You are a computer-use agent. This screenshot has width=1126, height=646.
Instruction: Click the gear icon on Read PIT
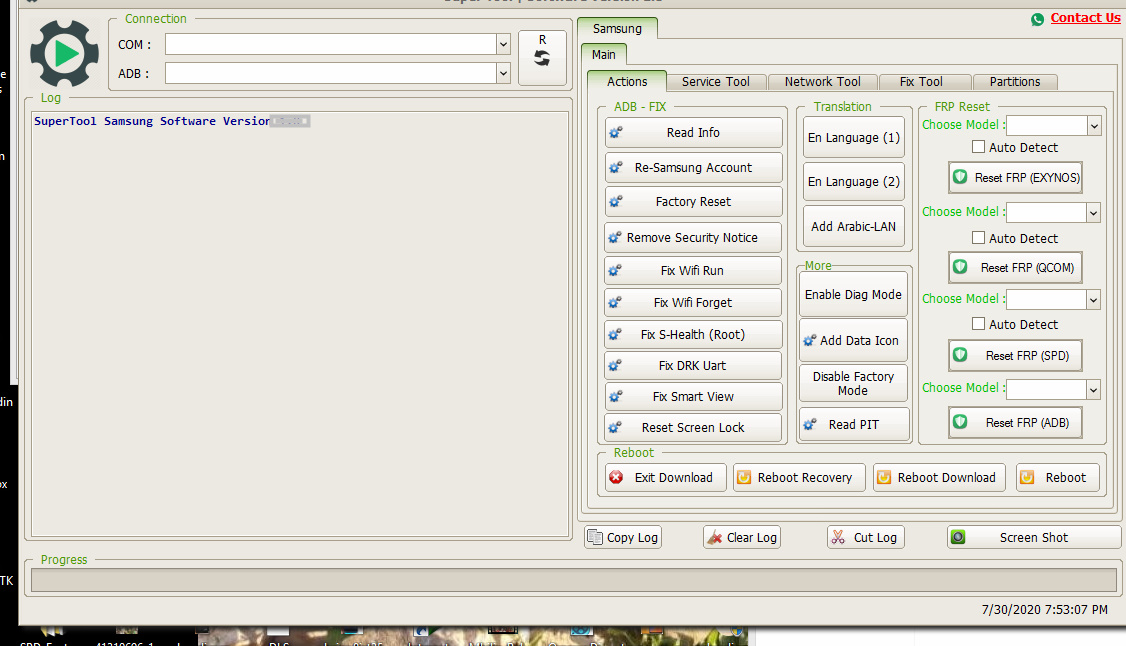pyautogui.click(x=809, y=424)
